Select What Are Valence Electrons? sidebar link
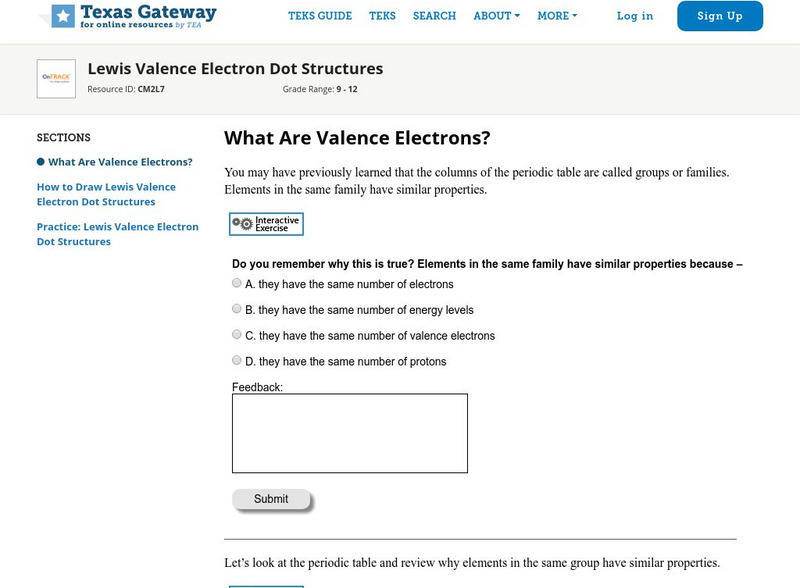800x588 pixels. [120, 162]
